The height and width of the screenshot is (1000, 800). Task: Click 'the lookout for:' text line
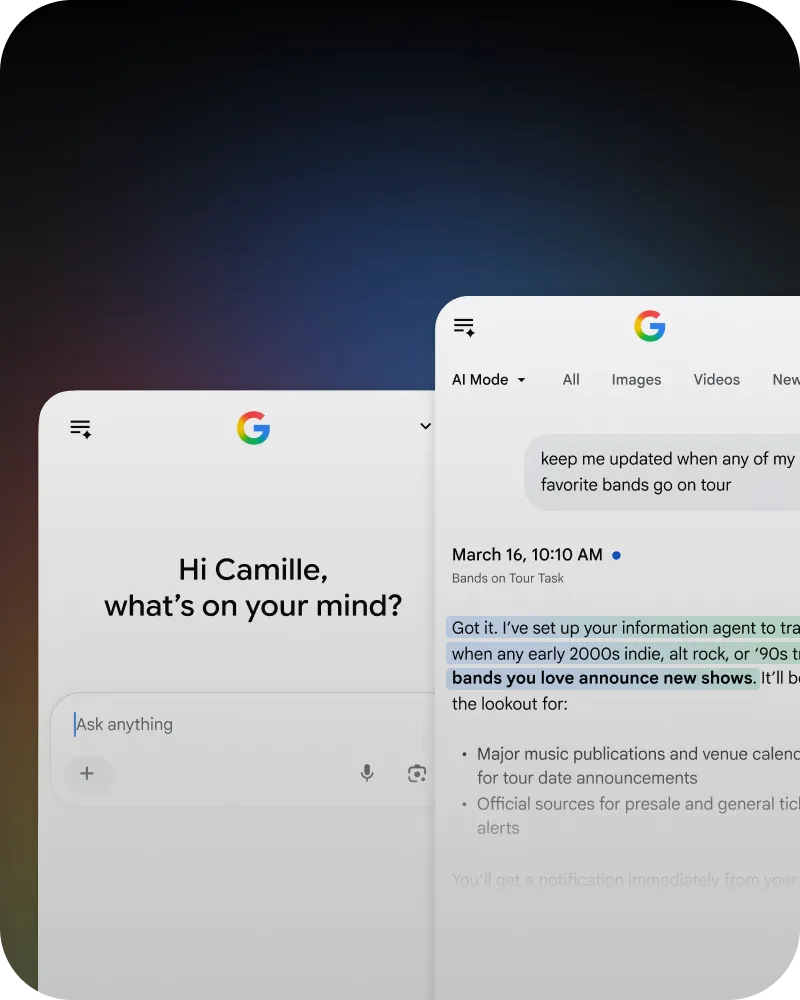point(510,704)
